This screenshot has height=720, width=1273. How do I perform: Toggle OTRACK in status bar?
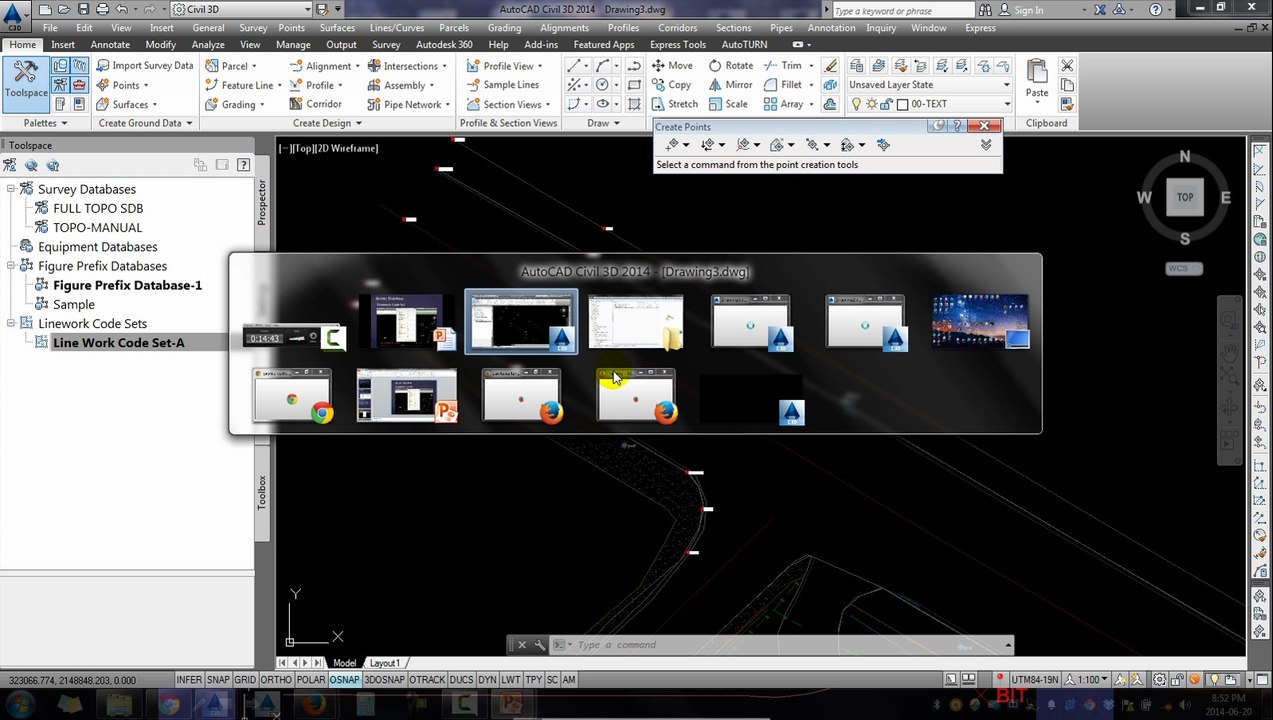pyautogui.click(x=427, y=680)
